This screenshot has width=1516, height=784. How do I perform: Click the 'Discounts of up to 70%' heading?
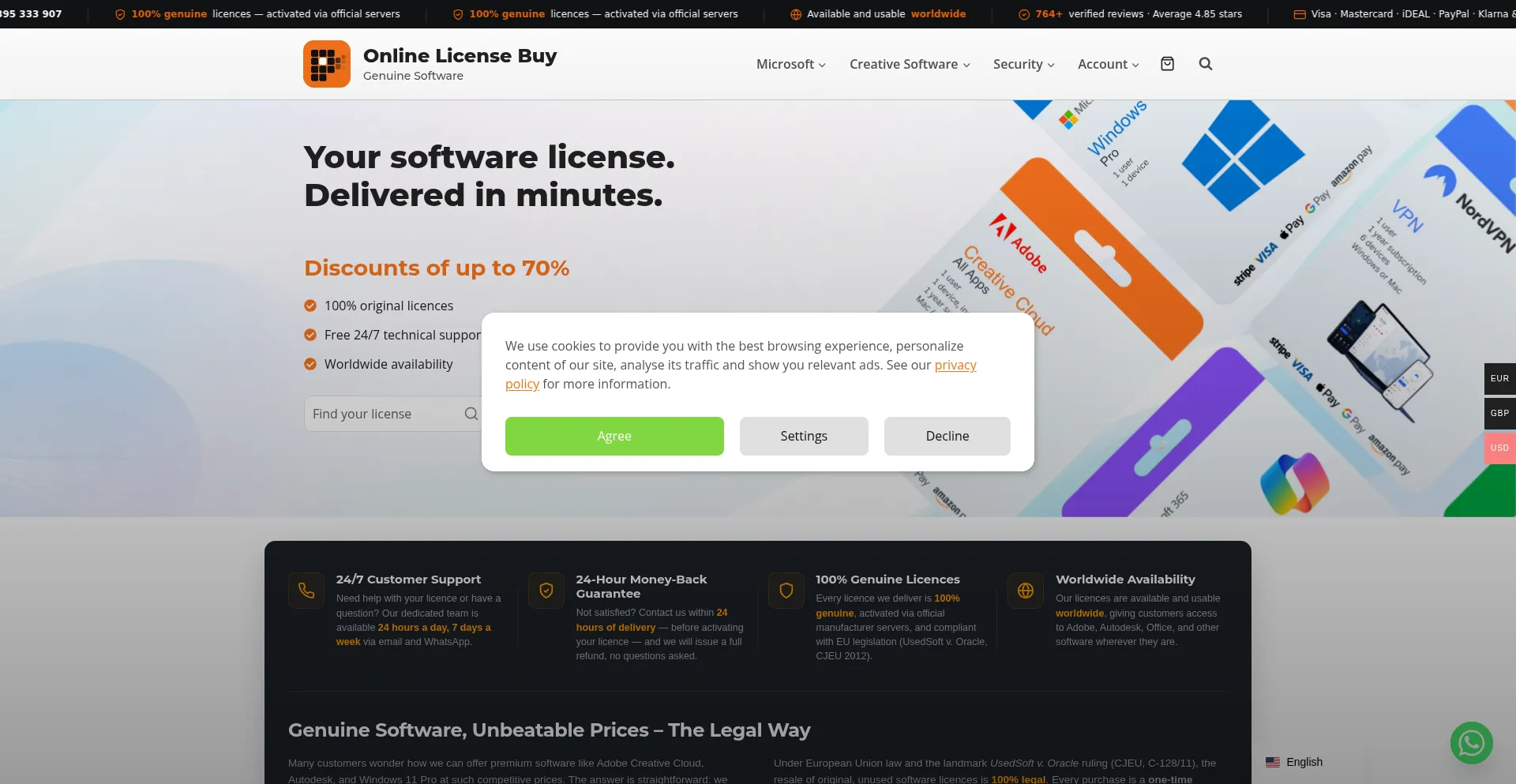437,268
